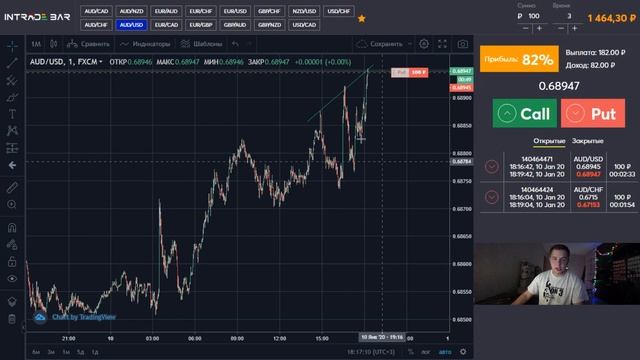Open the 1M timeframe interval selector
Image resolution: width=640 pixels, height=360 pixels.
(36, 44)
